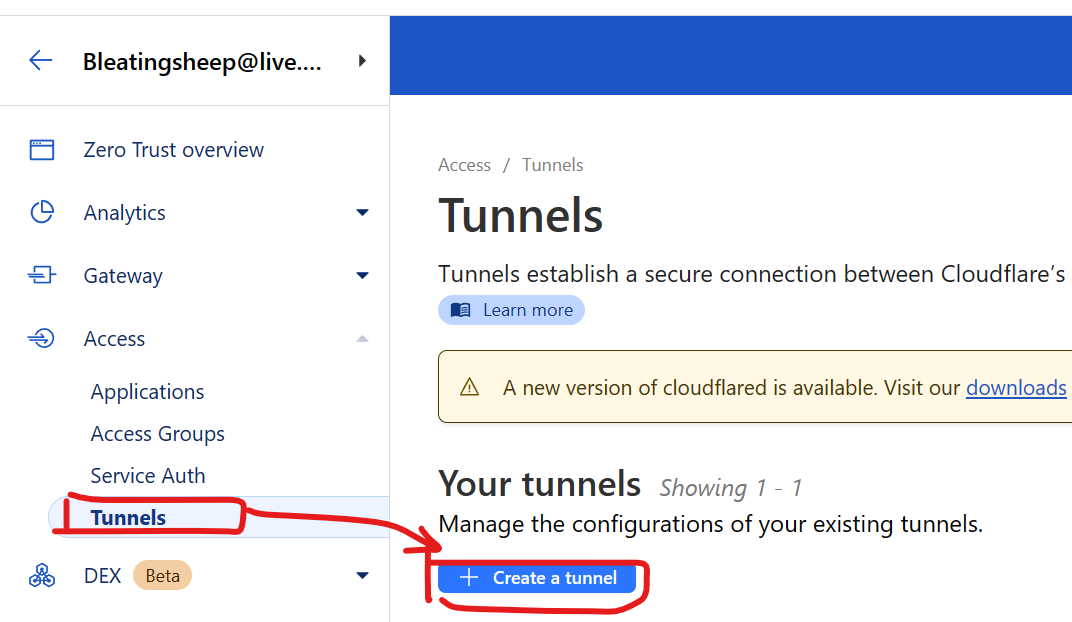The image size is (1072, 622).
Task: Click the back arrow next to account name
Action: pyautogui.click(x=40, y=59)
